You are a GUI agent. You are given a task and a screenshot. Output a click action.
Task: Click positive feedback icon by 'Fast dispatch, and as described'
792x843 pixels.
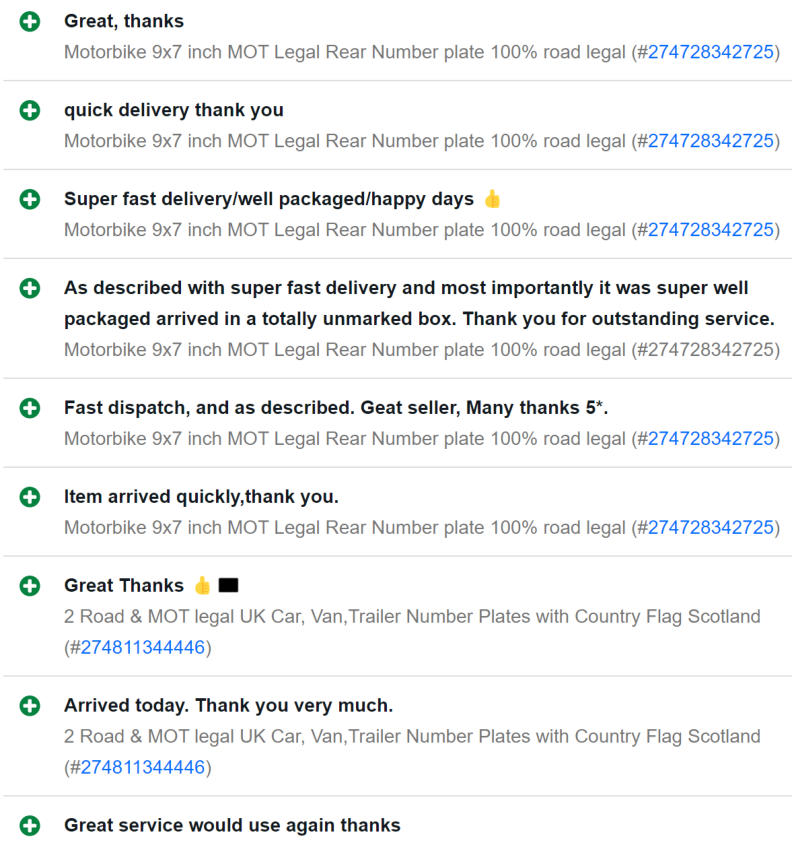pyautogui.click(x=30, y=408)
